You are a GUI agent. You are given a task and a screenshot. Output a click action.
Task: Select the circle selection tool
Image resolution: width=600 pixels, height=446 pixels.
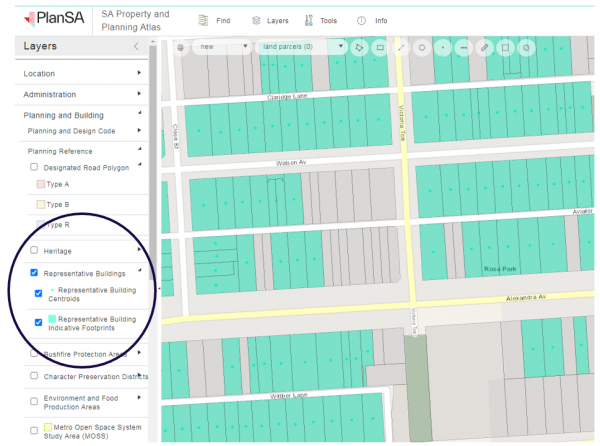coord(422,47)
